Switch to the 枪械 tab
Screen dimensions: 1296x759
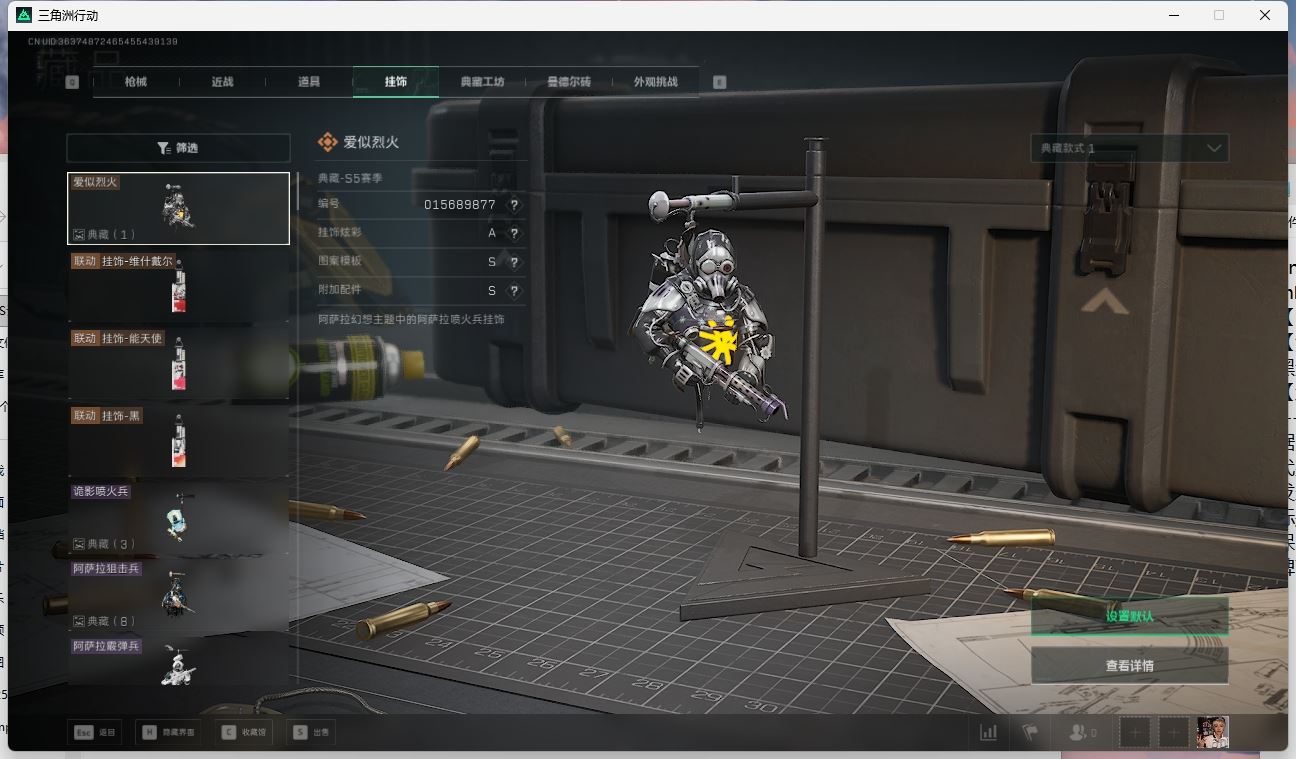tap(136, 82)
